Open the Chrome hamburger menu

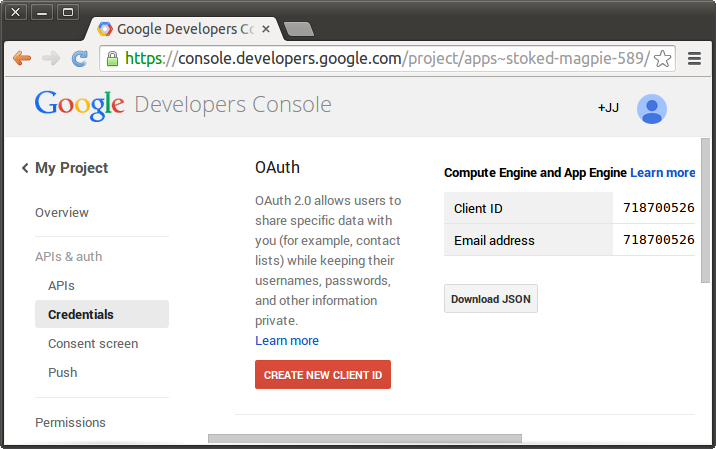click(694, 58)
